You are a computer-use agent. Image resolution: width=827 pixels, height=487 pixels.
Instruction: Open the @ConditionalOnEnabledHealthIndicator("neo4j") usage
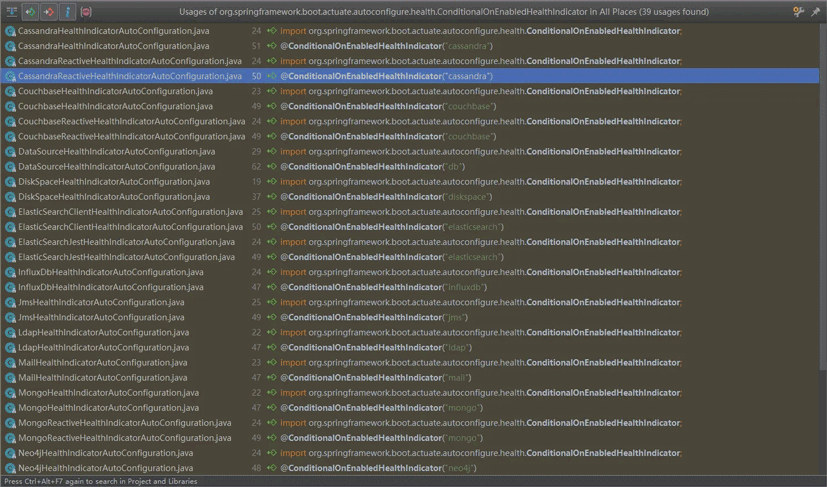pos(378,468)
